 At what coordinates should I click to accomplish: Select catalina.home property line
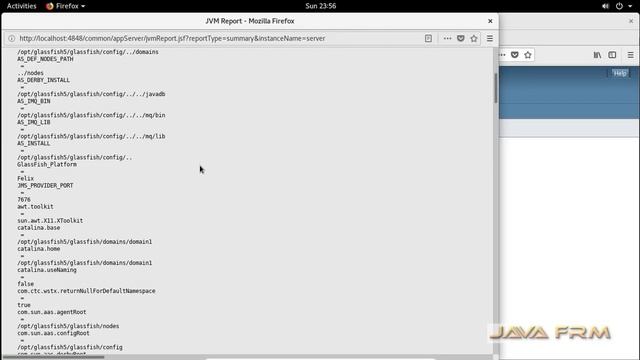click(39, 249)
